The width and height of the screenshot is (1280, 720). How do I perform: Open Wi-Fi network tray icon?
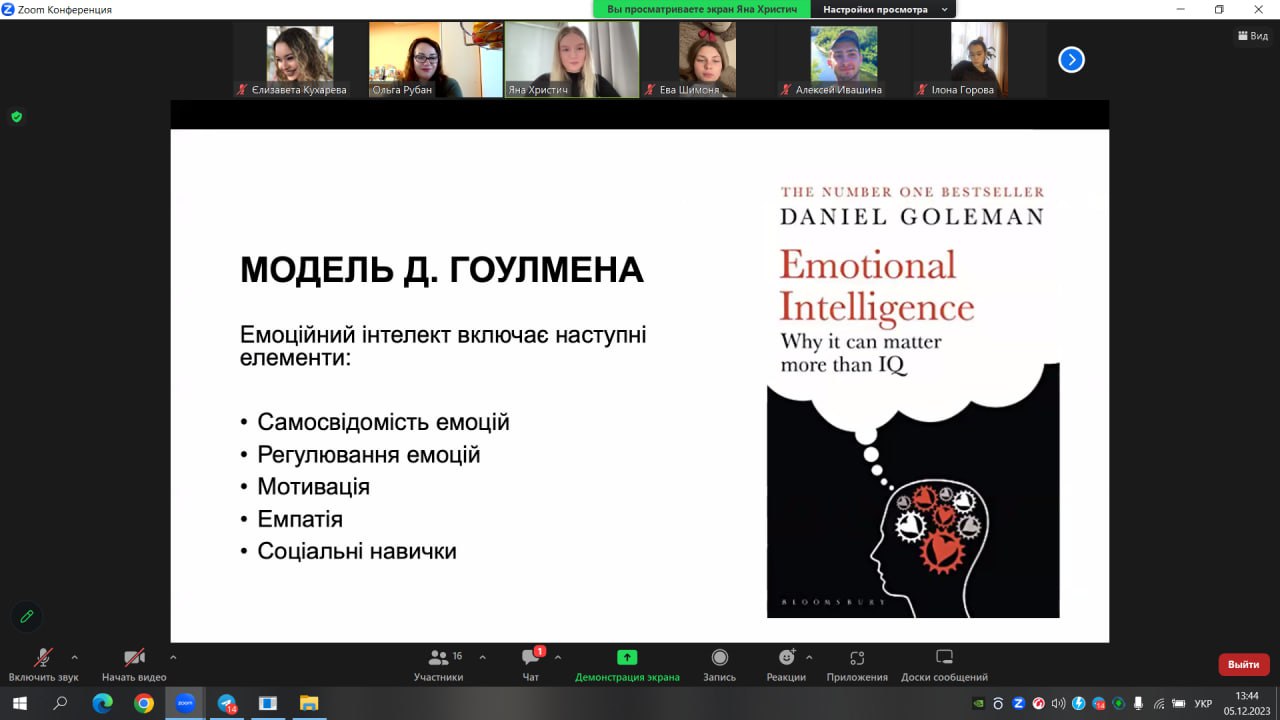(1159, 703)
